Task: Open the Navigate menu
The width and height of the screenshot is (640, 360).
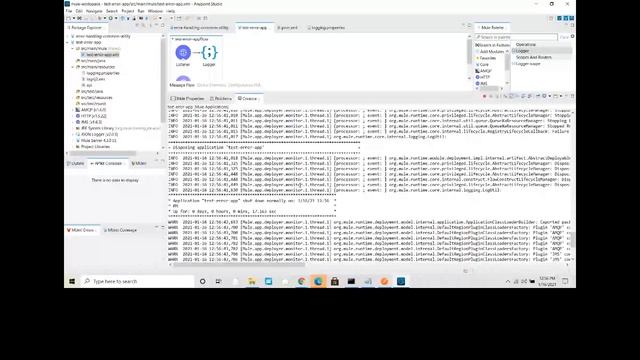Action: point(94,11)
